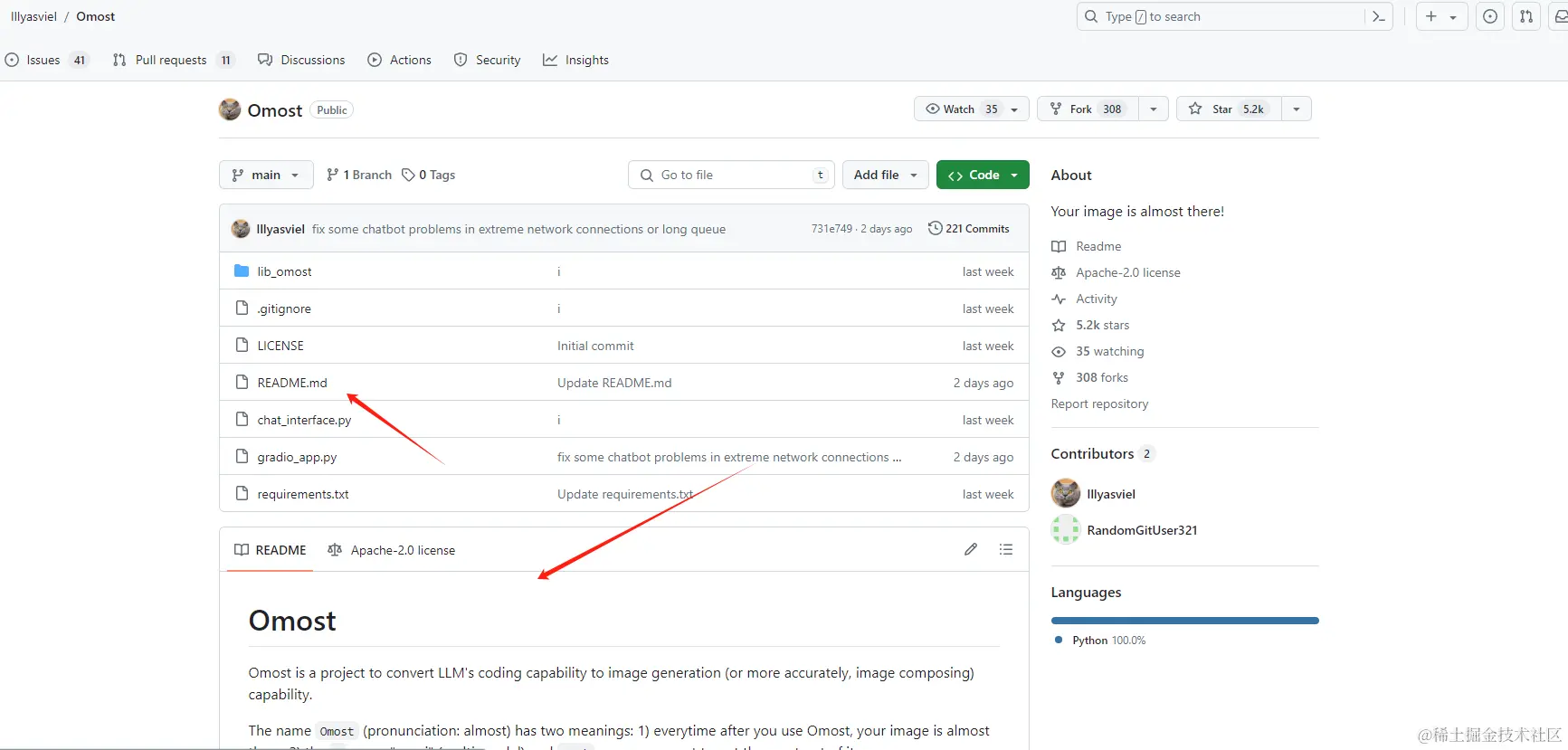View the 5.2k stars link
Image resolution: width=1568 pixels, height=750 pixels.
pyautogui.click(x=1091, y=325)
